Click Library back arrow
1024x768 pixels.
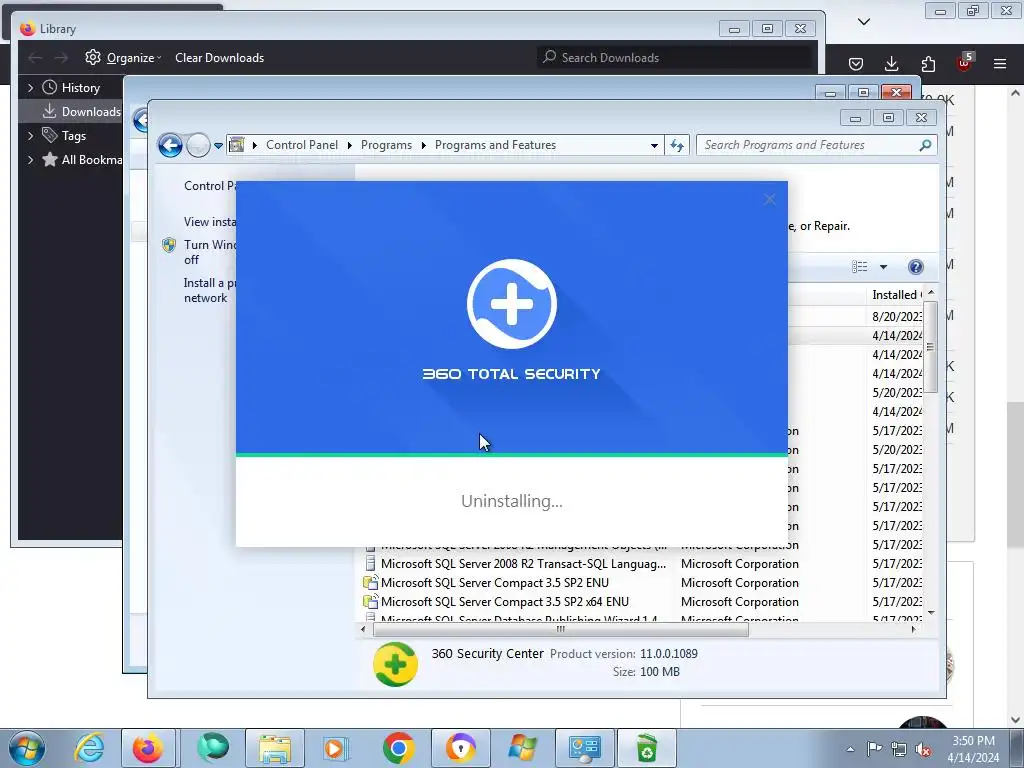tap(35, 57)
